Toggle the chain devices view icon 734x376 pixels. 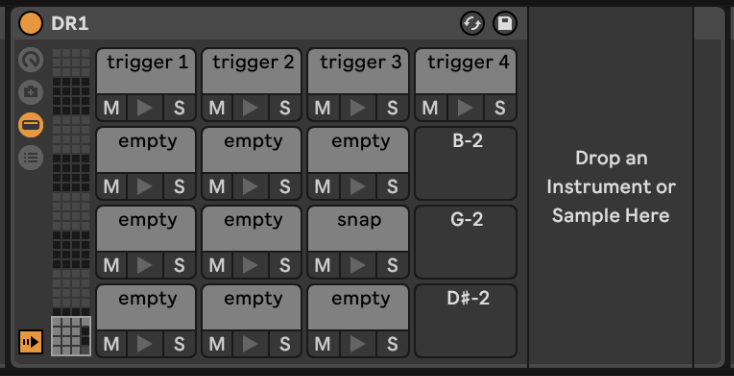[x=31, y=125]
